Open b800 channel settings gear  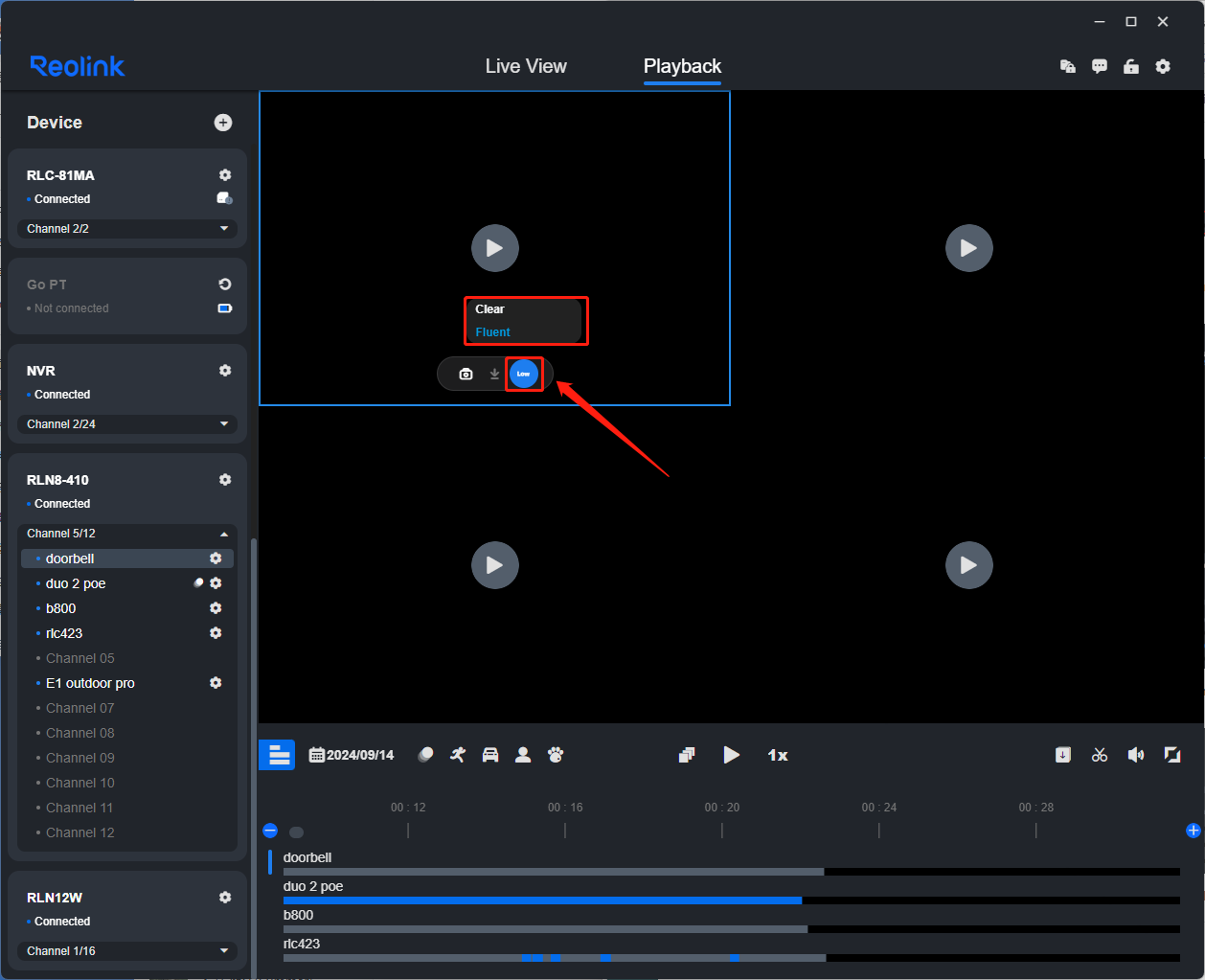tap(216, 608)
